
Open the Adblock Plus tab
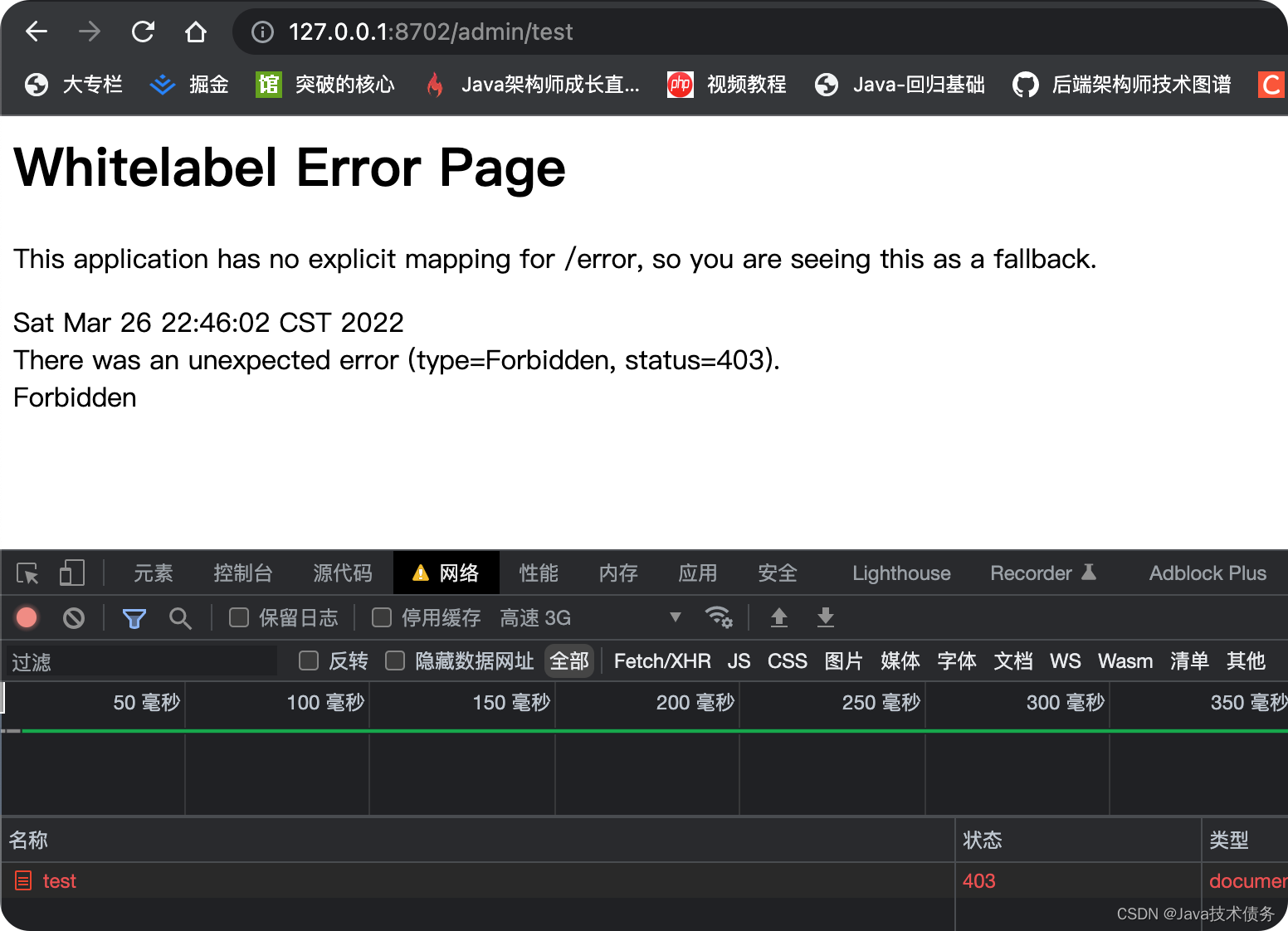tap(1207, 573)
